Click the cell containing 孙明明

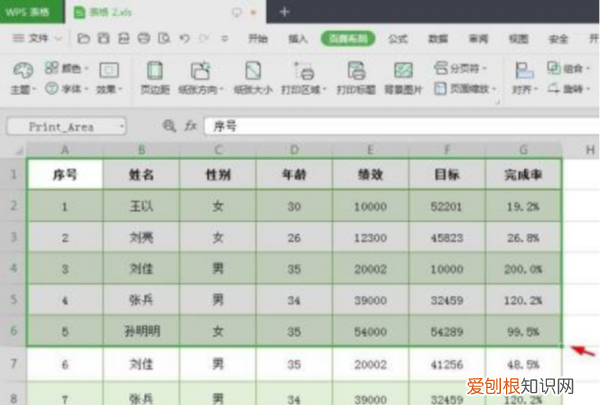[141, 331]
